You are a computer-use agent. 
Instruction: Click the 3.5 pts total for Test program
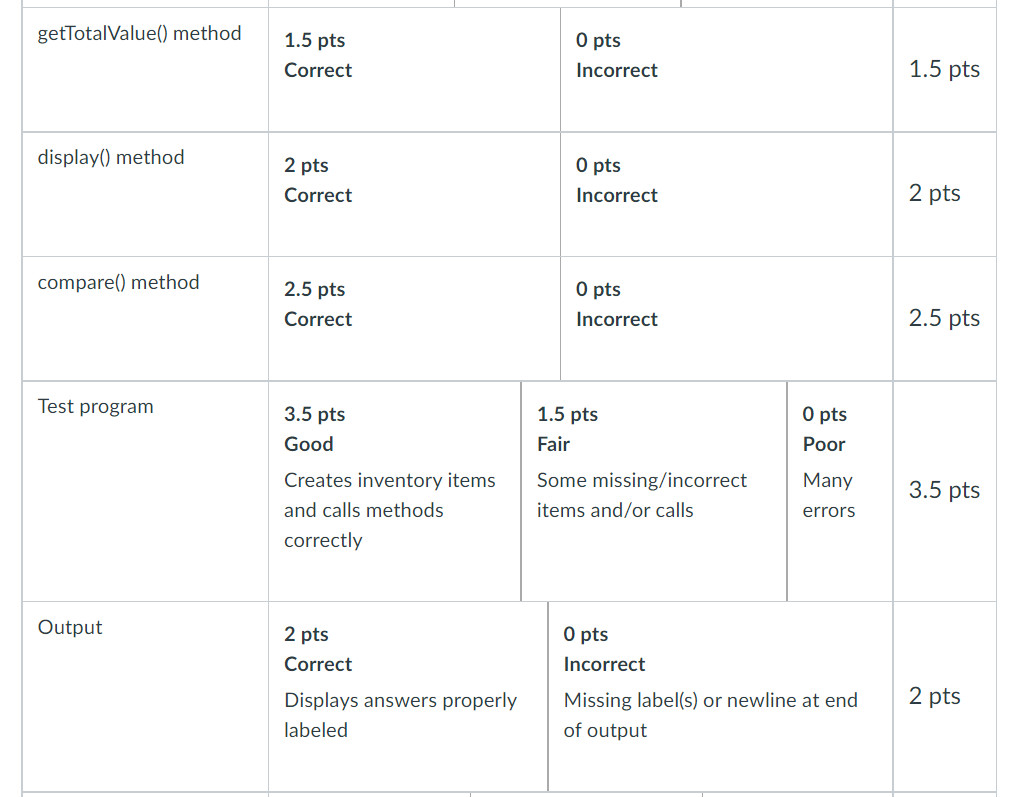click(944, 490)
